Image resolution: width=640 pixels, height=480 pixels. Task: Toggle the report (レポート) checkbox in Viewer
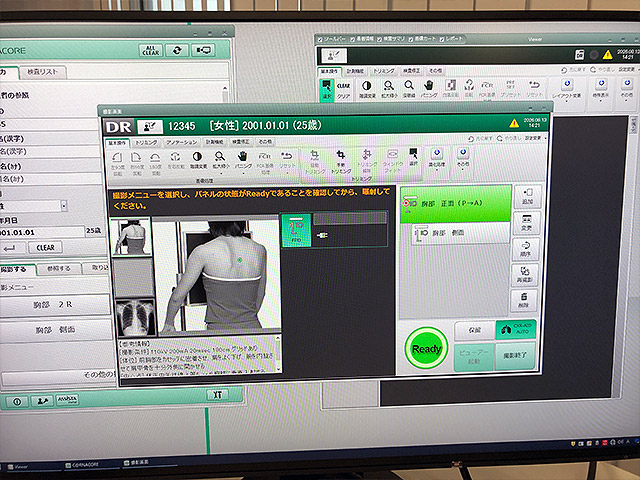(x=442, y=40)
